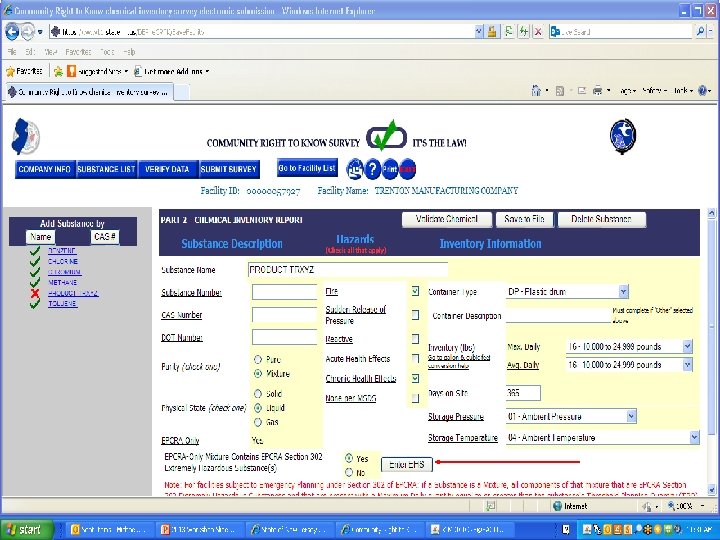720x540 pixels.
Task: Select the Gas physical state radio button
Action: click(x=258, y=422)
